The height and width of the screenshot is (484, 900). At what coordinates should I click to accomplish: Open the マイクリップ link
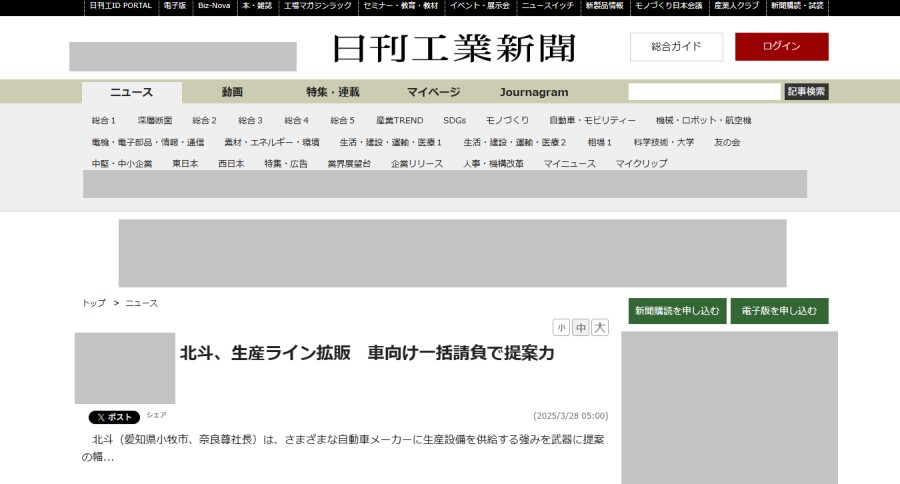tap(642, 164)
